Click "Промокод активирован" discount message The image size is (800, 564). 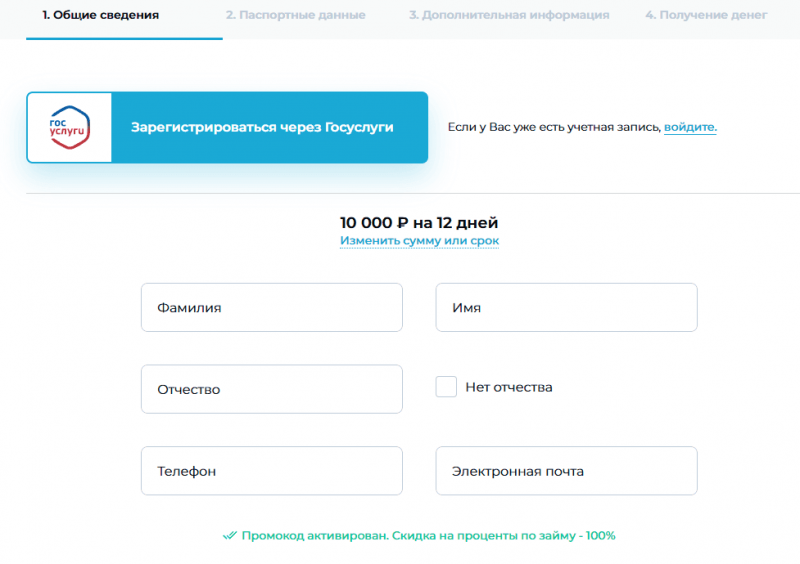[x=428, y=535]
